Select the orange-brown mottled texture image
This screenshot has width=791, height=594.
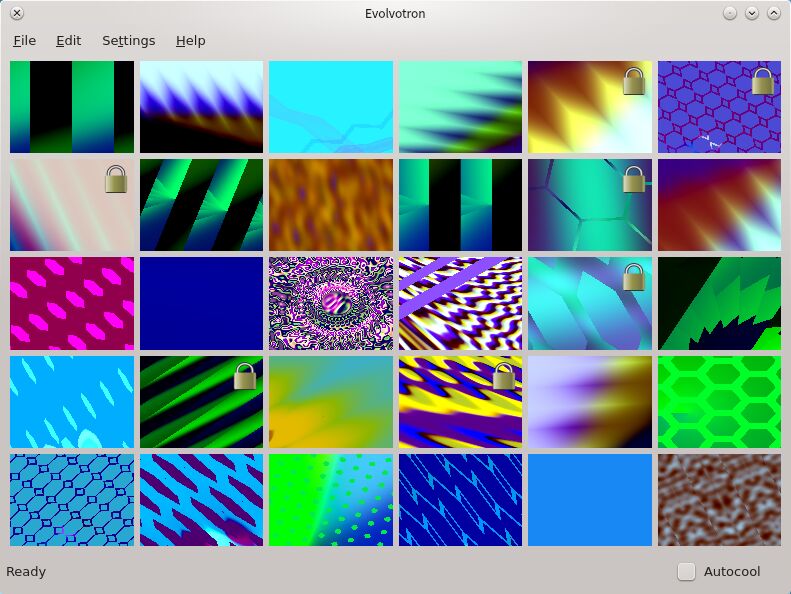[331, 205]
